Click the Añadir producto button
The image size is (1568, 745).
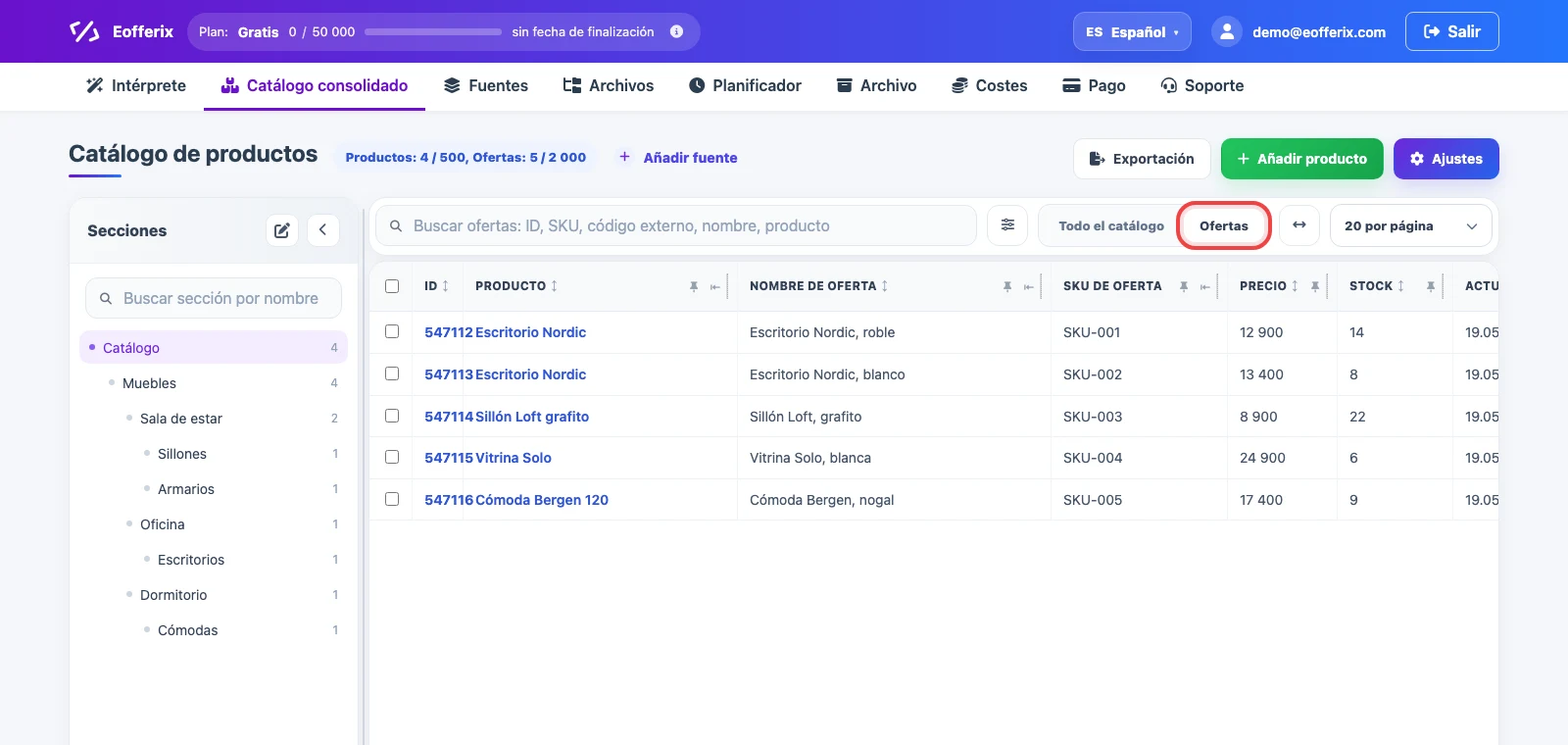(1301, 159)
